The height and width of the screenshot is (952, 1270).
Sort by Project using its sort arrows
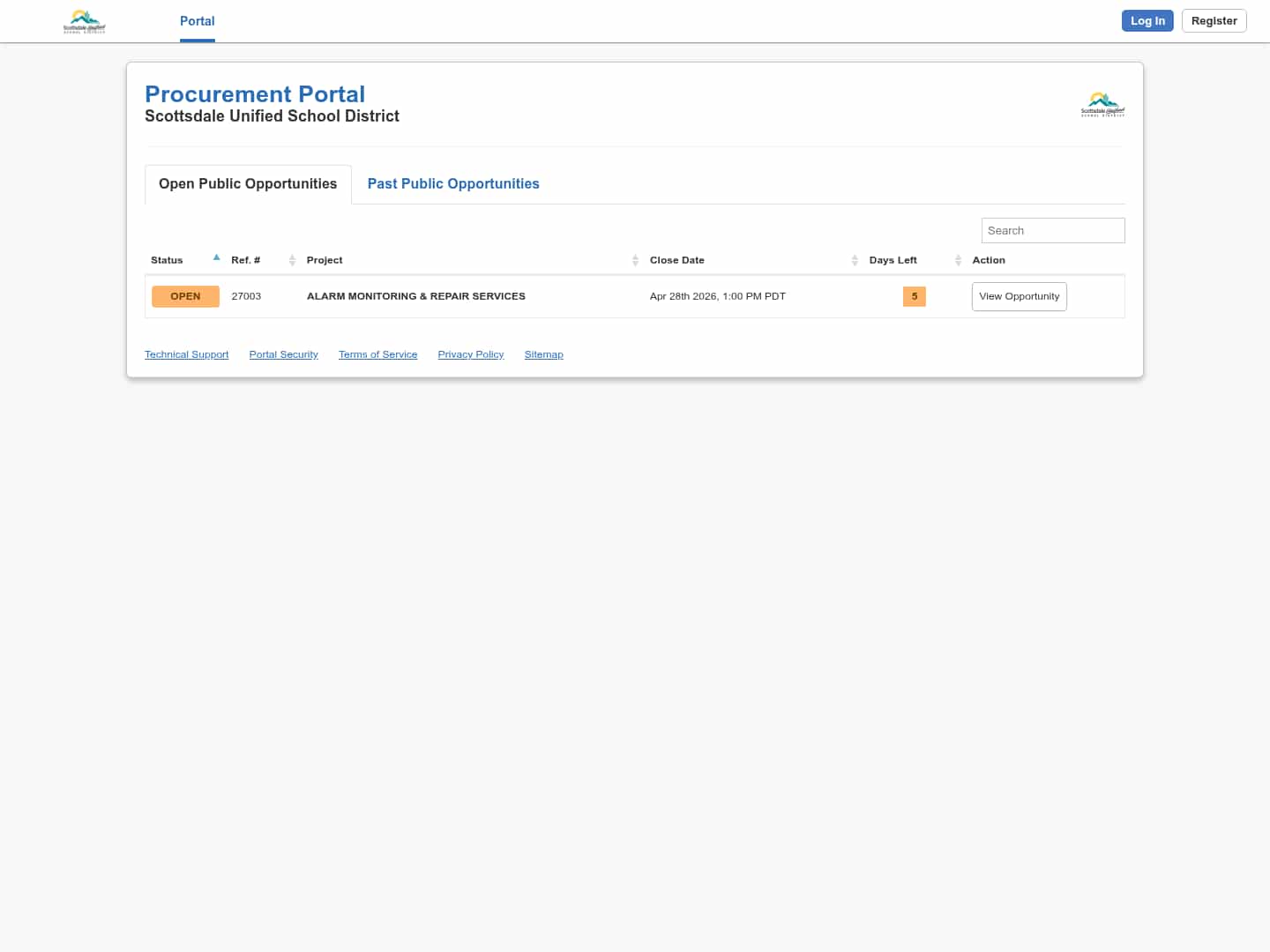[635, 260]
